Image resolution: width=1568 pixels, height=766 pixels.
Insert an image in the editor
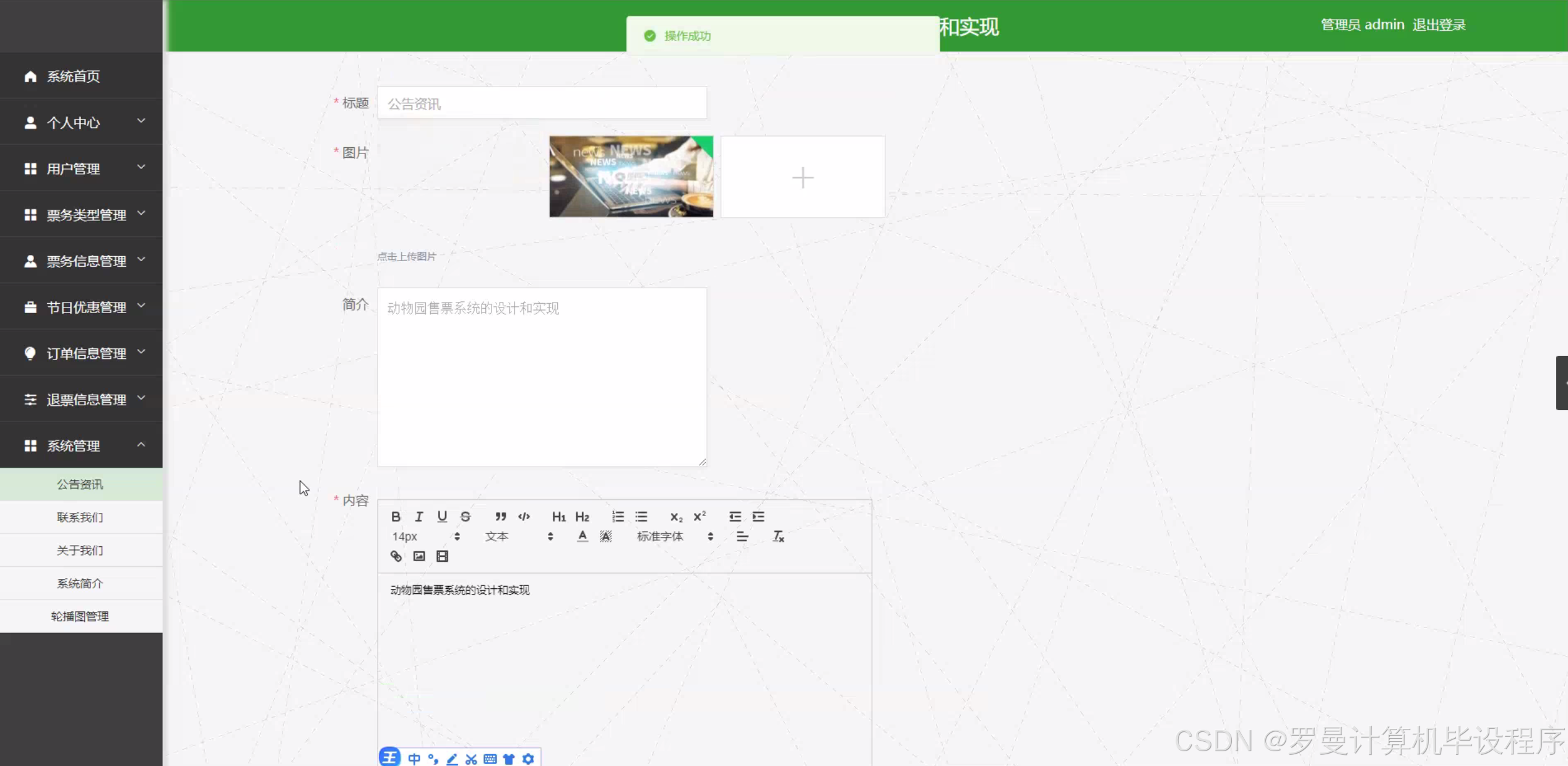point(419,556)
